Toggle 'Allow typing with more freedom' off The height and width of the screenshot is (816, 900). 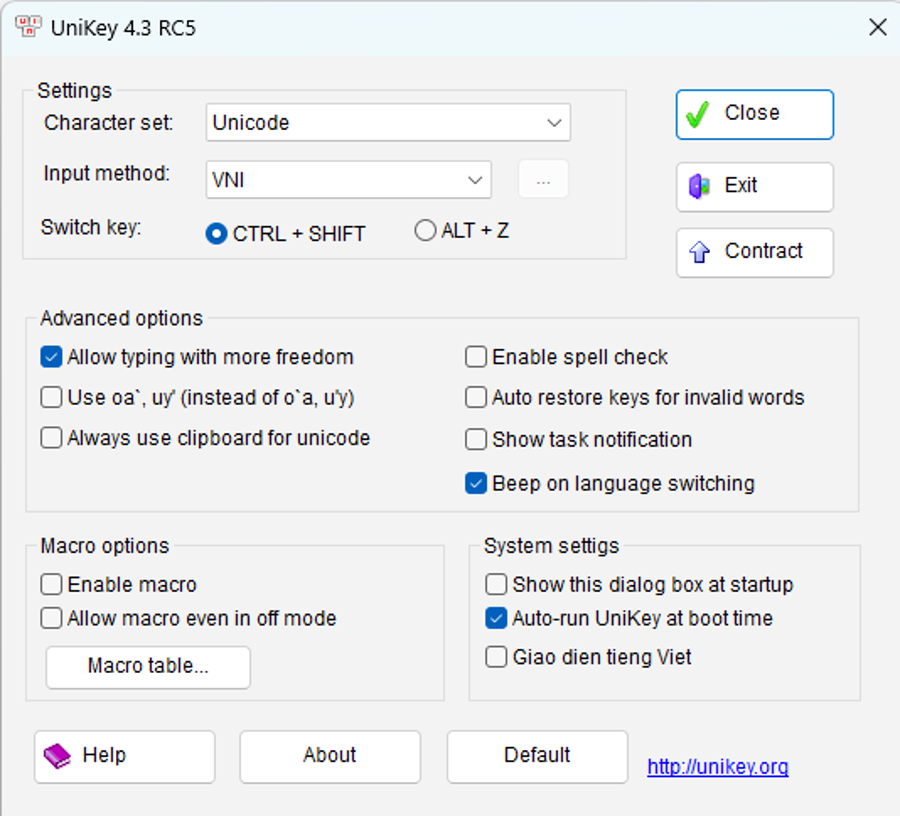click(x=51, y=357)
